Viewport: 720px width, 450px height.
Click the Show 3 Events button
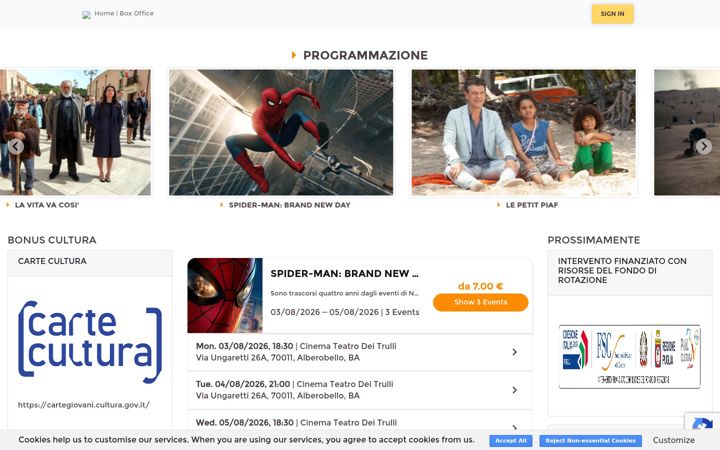pyautogui.click(x=480, y=302)
